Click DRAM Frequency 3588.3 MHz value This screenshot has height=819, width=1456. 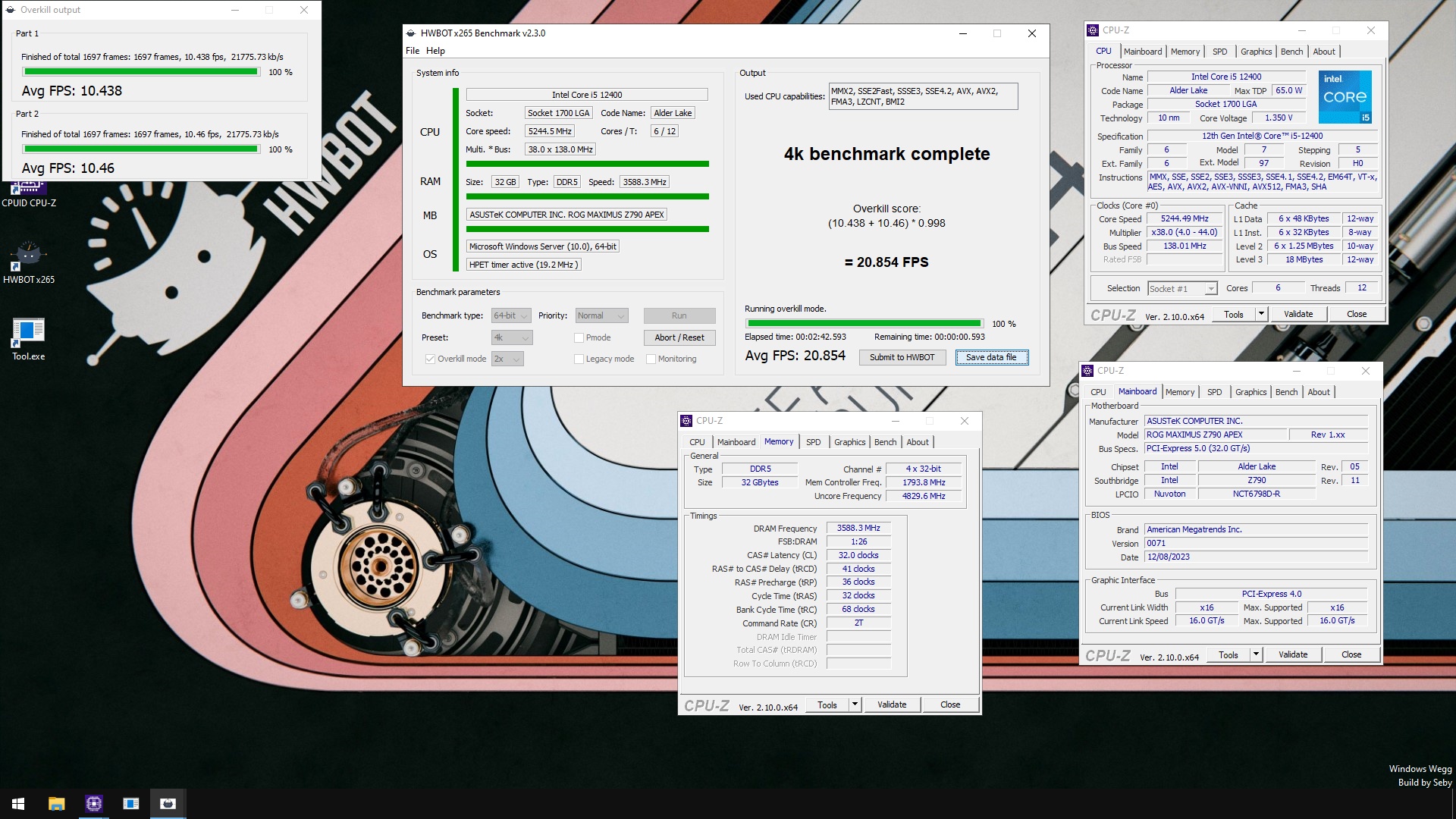858,529
